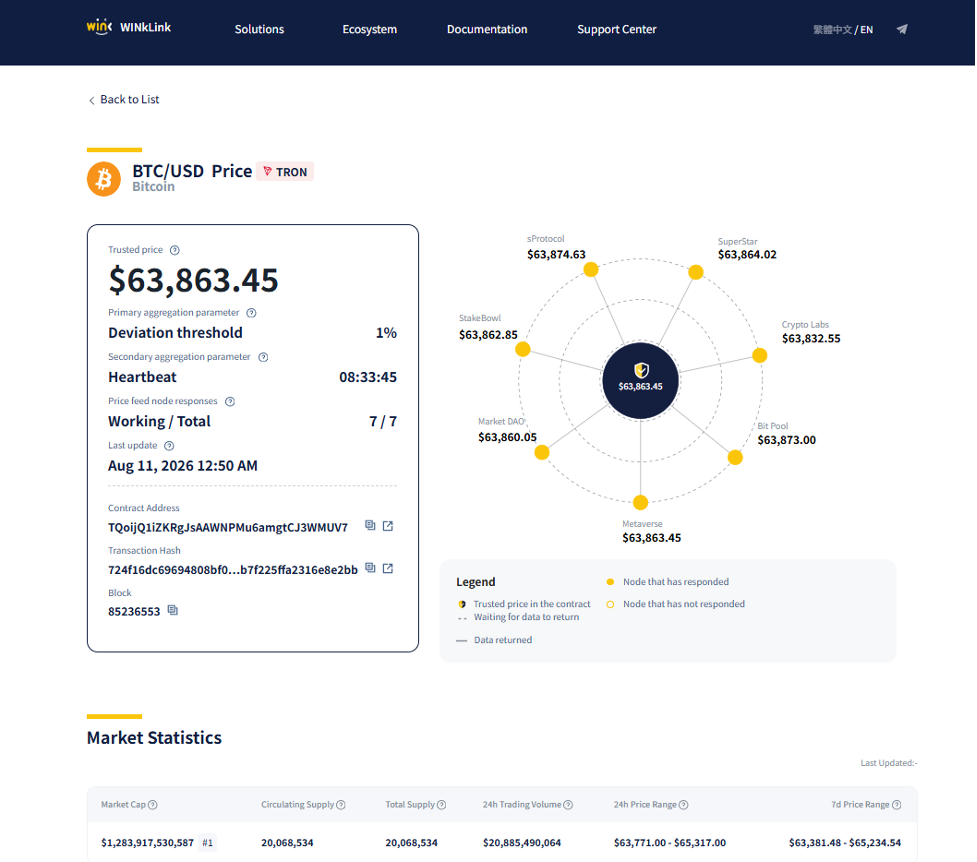Switch language via 繁體中文 / EN
The height and width of the screenshot is (862, 977).
coord(842,29)
